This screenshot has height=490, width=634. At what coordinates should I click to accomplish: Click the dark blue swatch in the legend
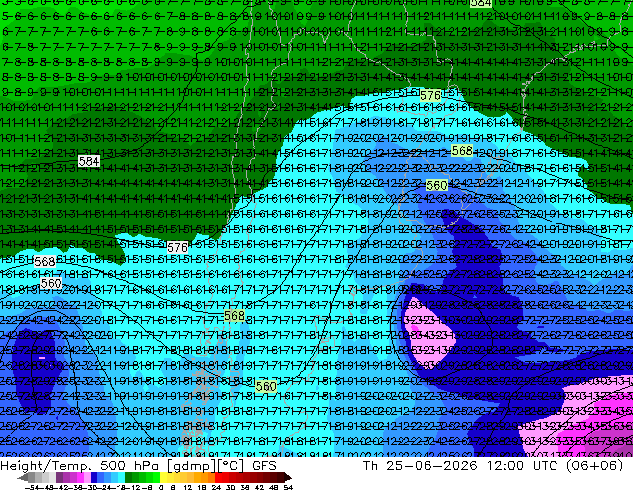click(94, 477)
